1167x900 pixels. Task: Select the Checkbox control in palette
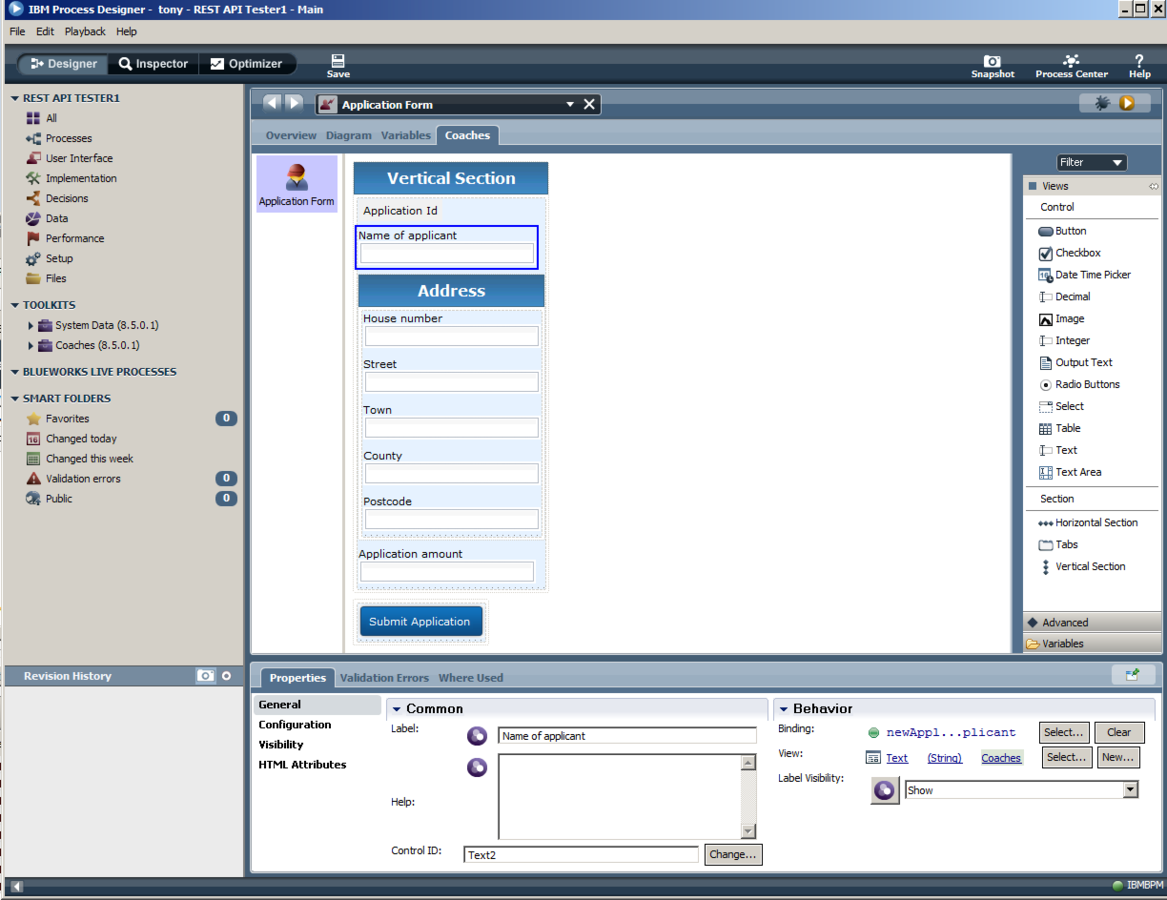[x=1070, y=253]
